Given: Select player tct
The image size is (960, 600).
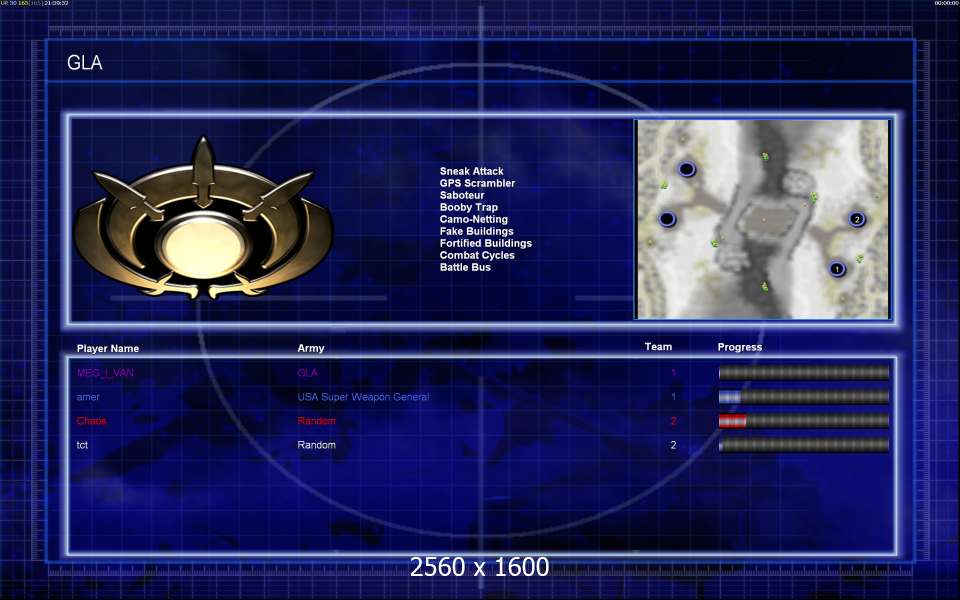Looking at the screenshot, I should tap(82, 444).
